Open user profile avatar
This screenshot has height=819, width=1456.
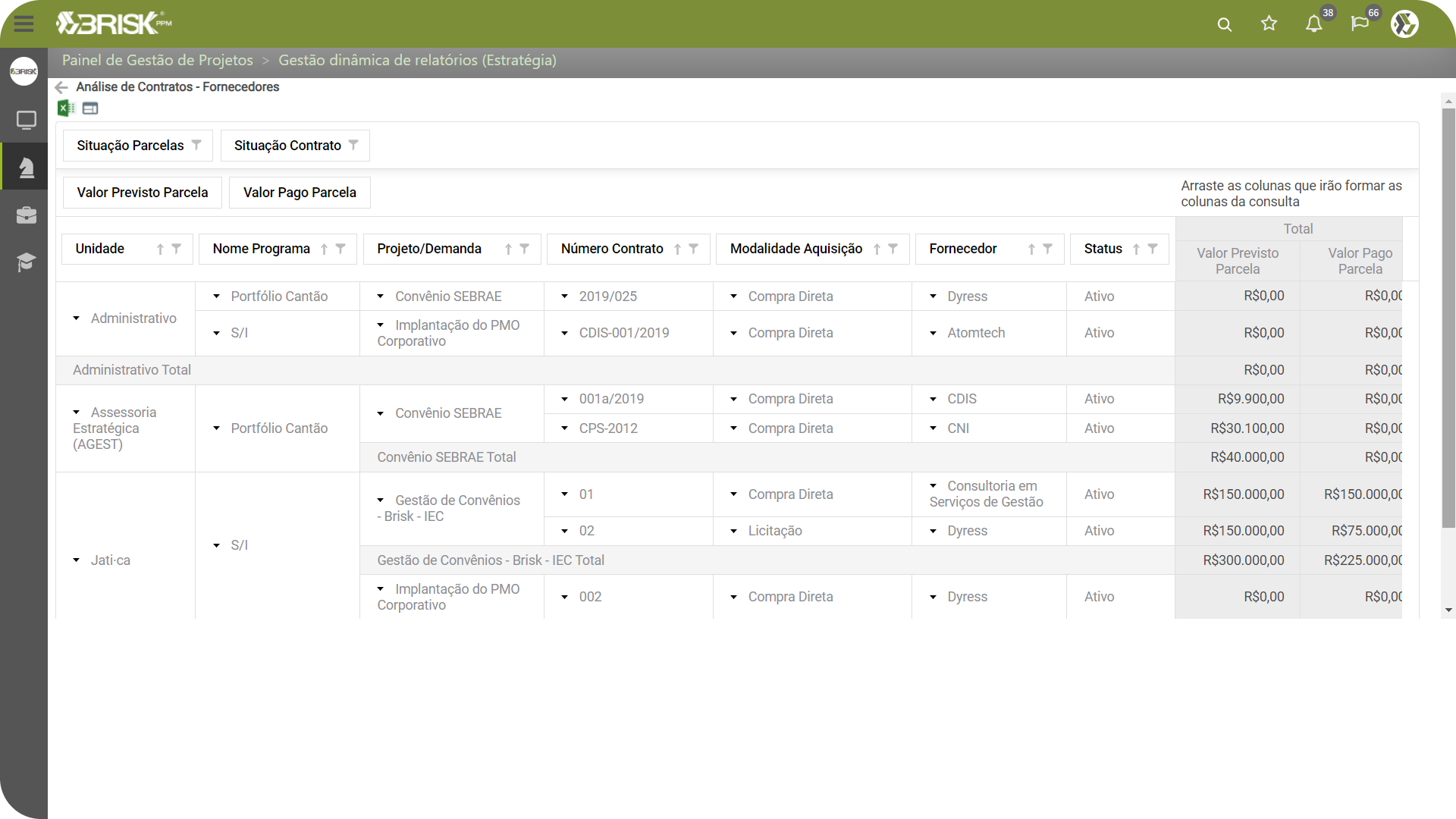click(1404, 24)
